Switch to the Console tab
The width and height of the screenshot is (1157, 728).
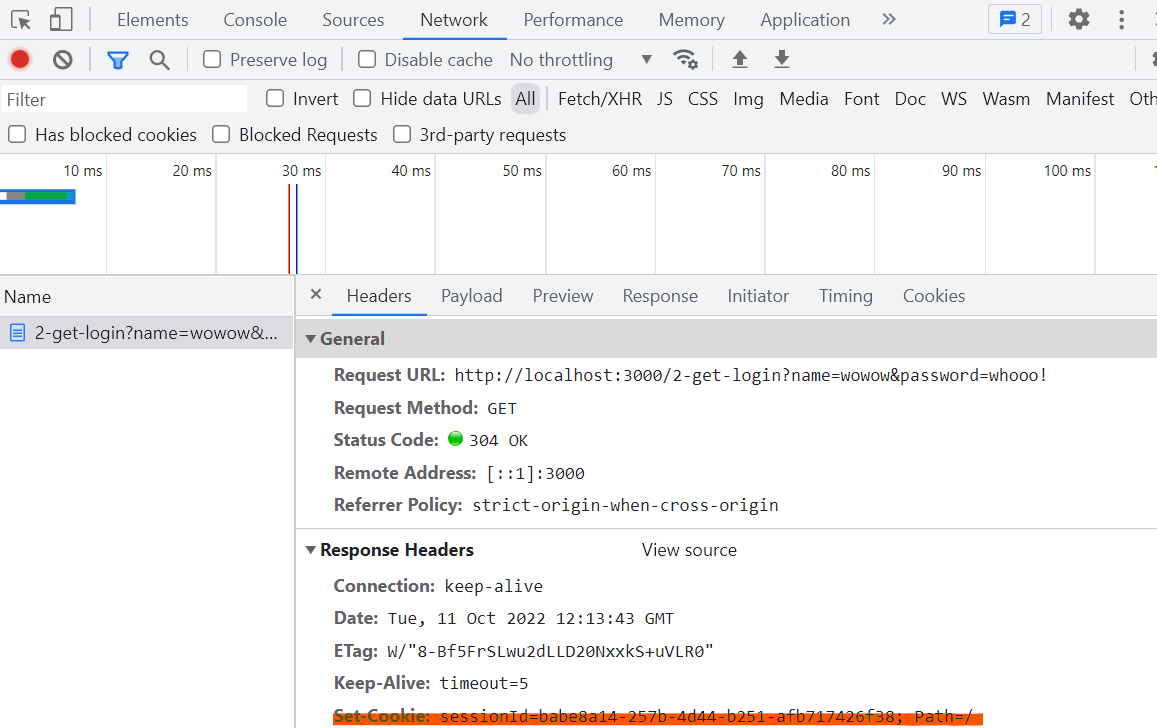coord(255,20)
